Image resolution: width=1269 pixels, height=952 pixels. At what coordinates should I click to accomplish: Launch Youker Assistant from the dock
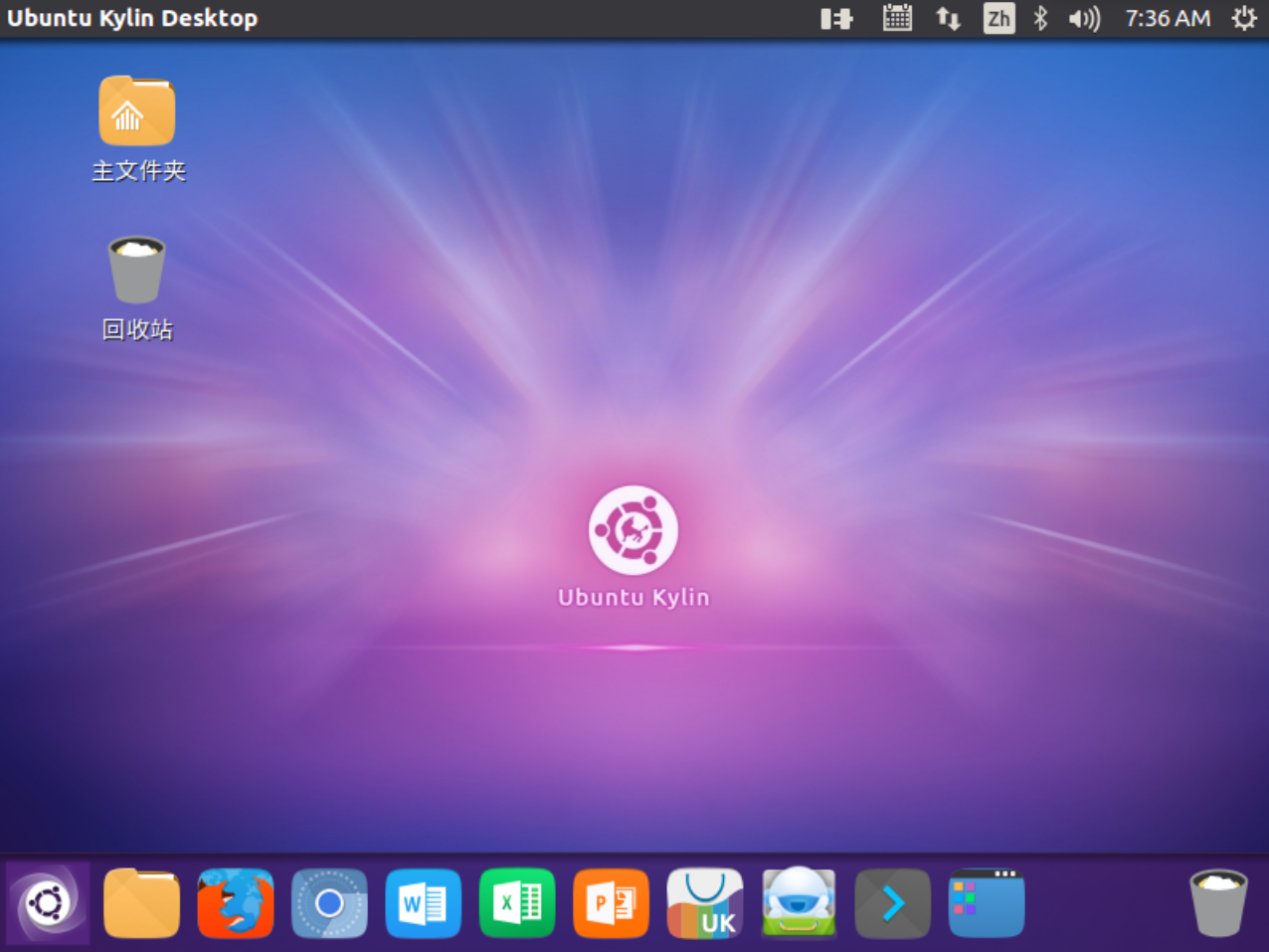(798, 903)
